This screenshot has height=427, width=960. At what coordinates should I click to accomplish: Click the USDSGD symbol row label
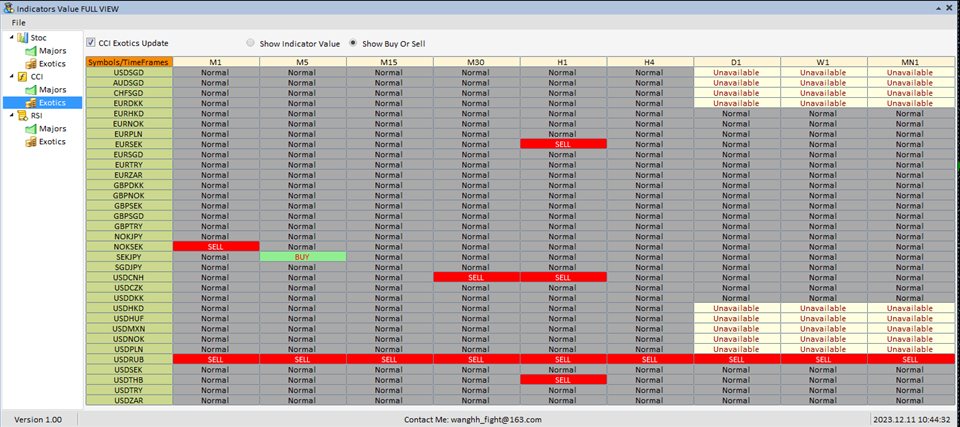click(x=129, y=72)
